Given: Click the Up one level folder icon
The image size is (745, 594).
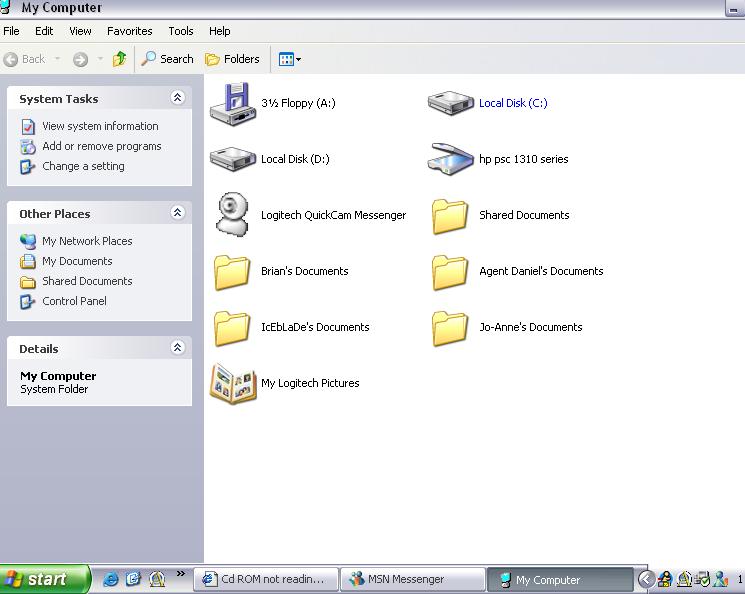Looking at the screenshot, I should click(120, 59).
